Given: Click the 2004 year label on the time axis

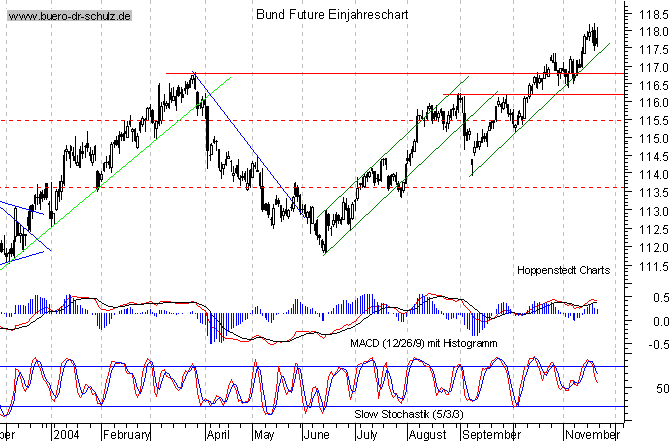Looking at the screenshot, I should point(68,435).
